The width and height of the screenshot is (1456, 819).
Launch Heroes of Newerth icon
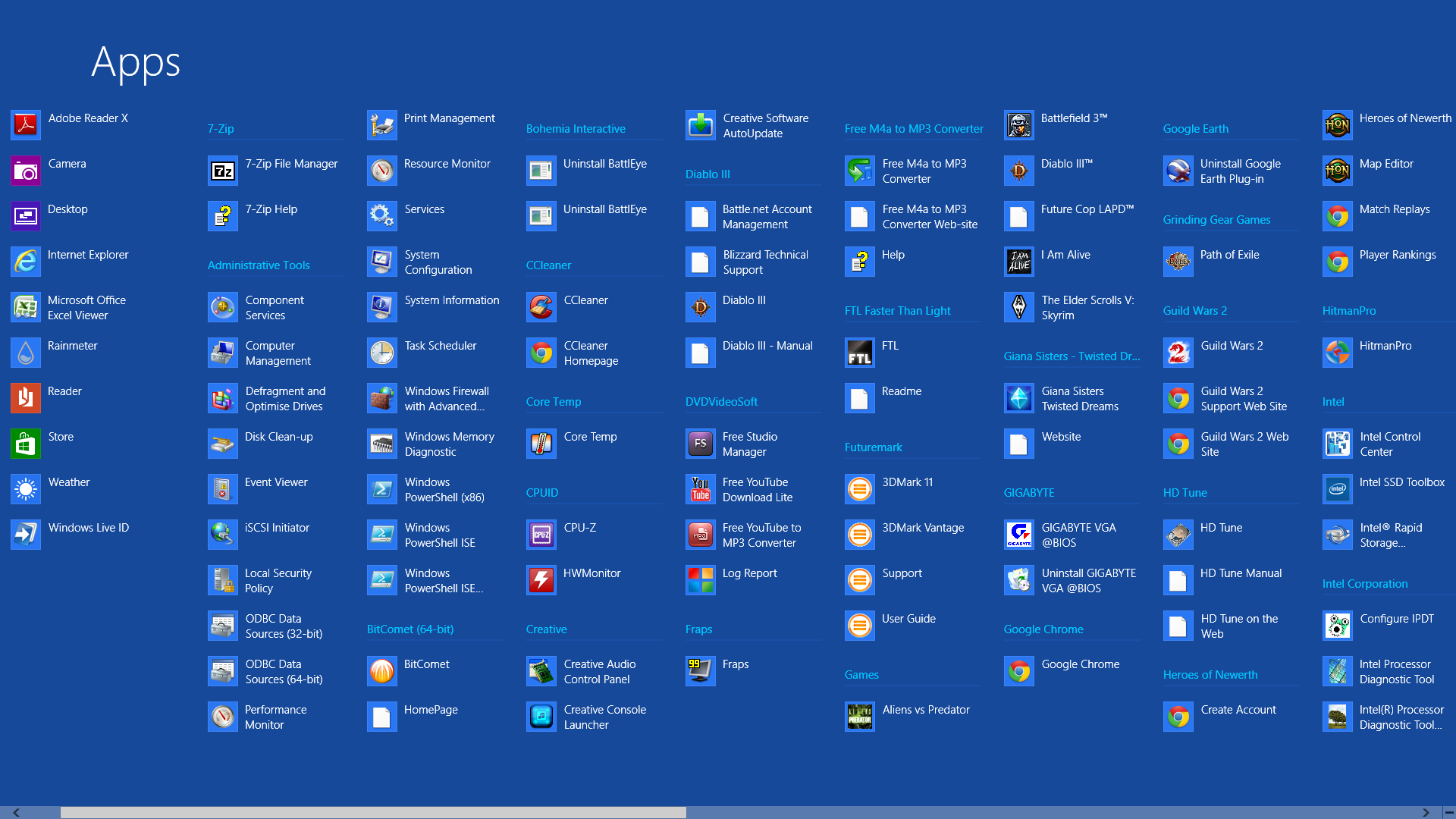[1338, 125]
